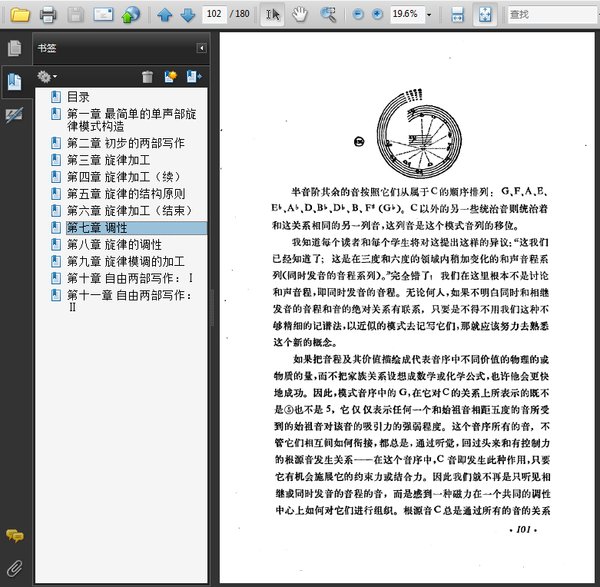Click the email envelope icon
The image size is (600, 587).
(103, 15)
